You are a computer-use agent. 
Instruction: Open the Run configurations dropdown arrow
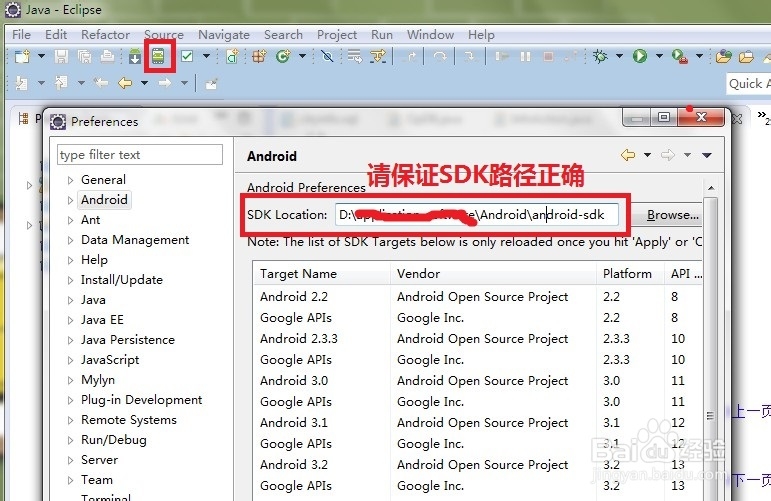pyautogui.click(x=659, y=57)
